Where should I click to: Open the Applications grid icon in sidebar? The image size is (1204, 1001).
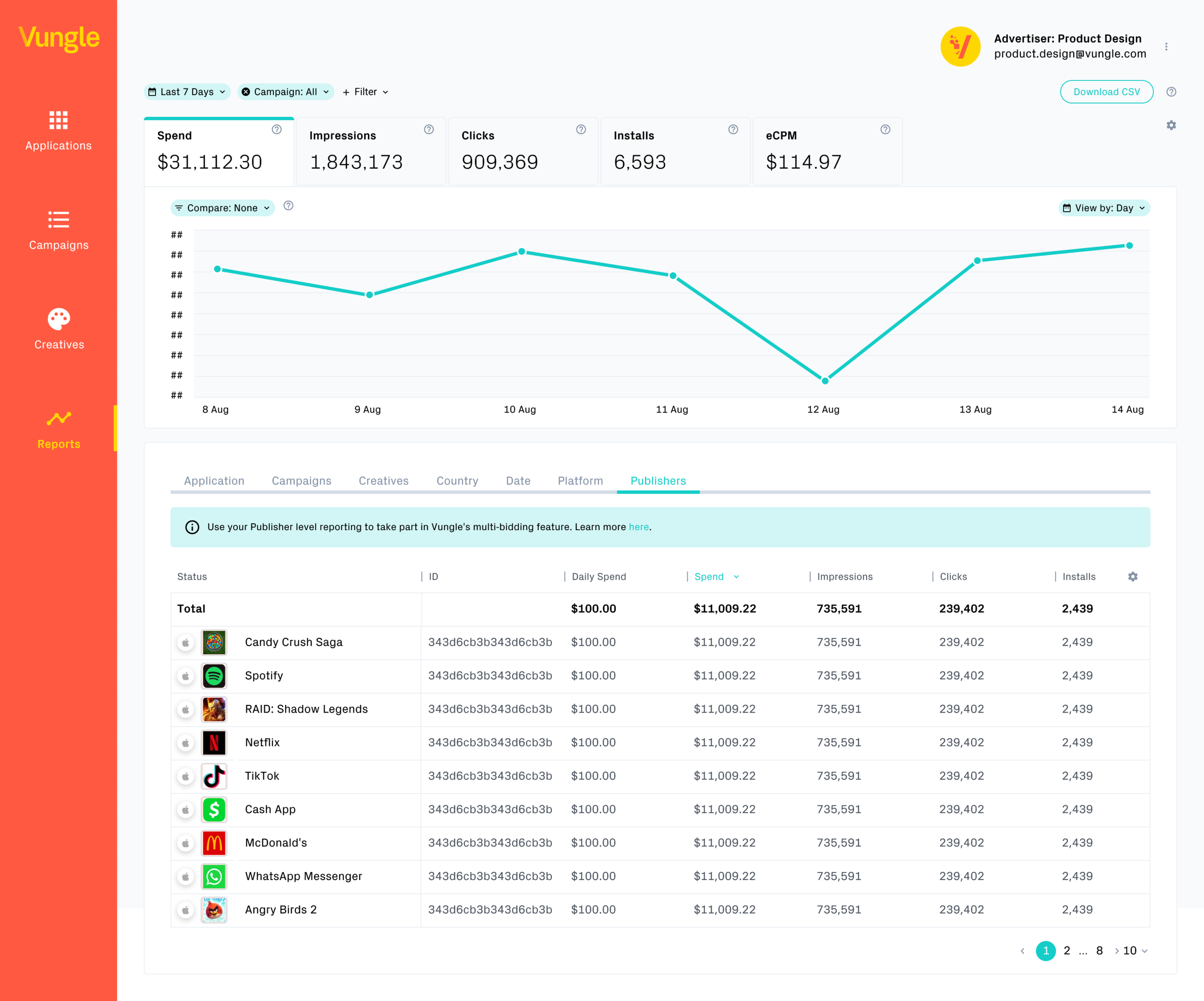(x=58, y=120)
